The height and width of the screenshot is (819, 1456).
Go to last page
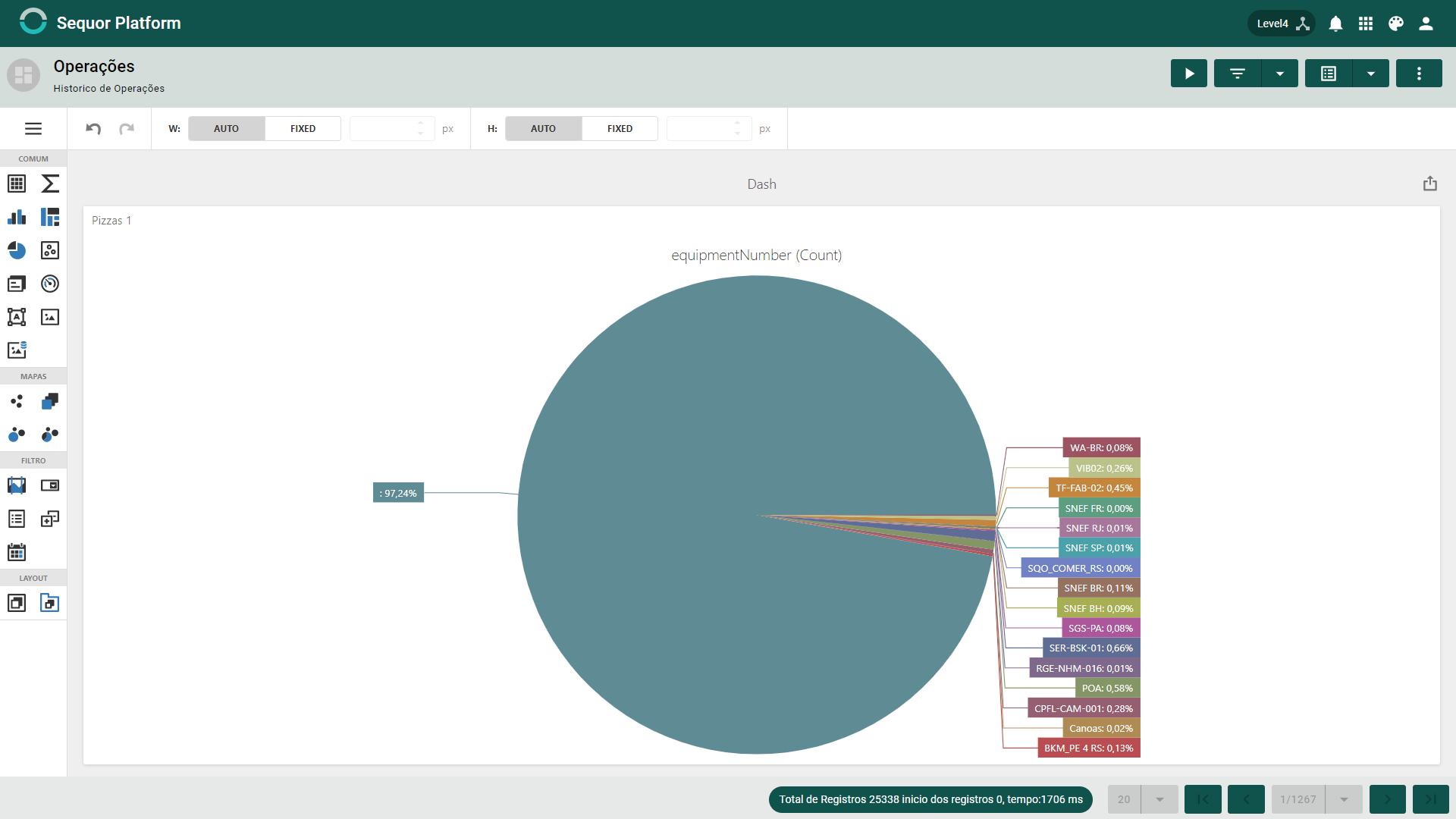(1431, 799)
